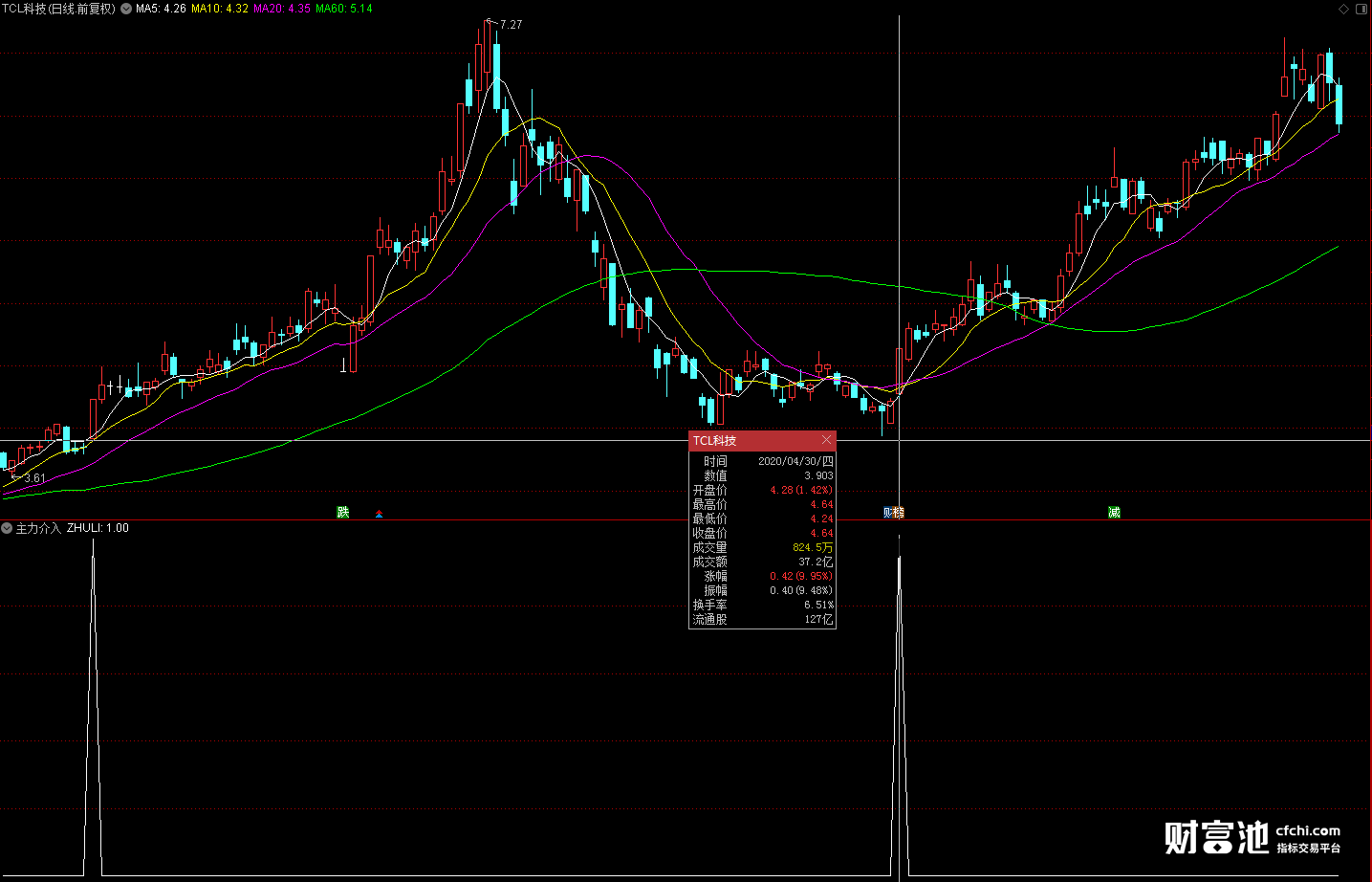Click the diamond icon at top right
1372x882 pixels.
click(1343, 9)
